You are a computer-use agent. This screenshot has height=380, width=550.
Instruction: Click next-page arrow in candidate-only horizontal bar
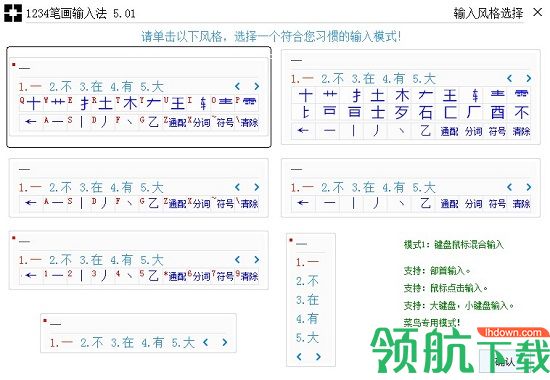(x=225, y=342)
